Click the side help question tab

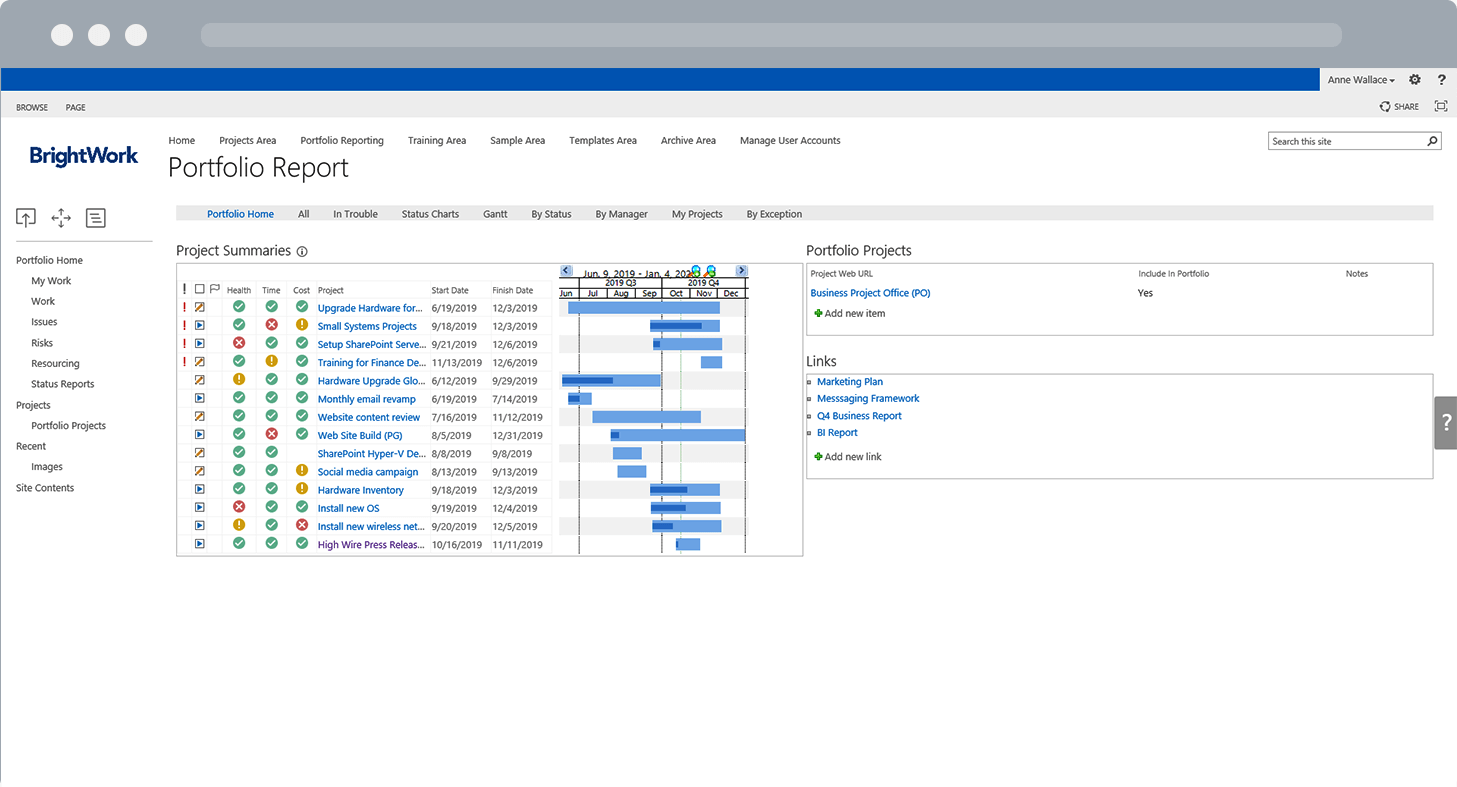[x=1445, y=422]
